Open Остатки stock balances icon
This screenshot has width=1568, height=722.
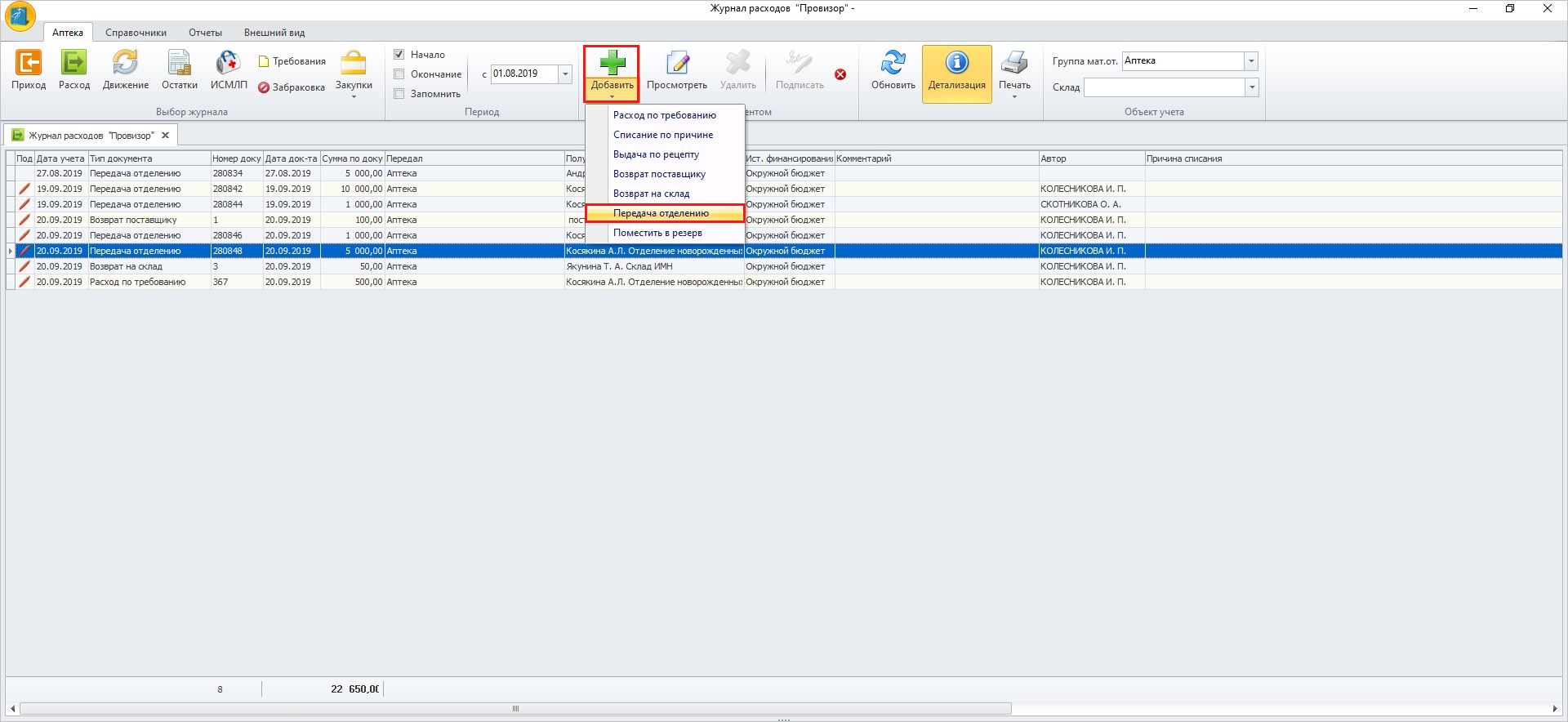tap(179, 64)
